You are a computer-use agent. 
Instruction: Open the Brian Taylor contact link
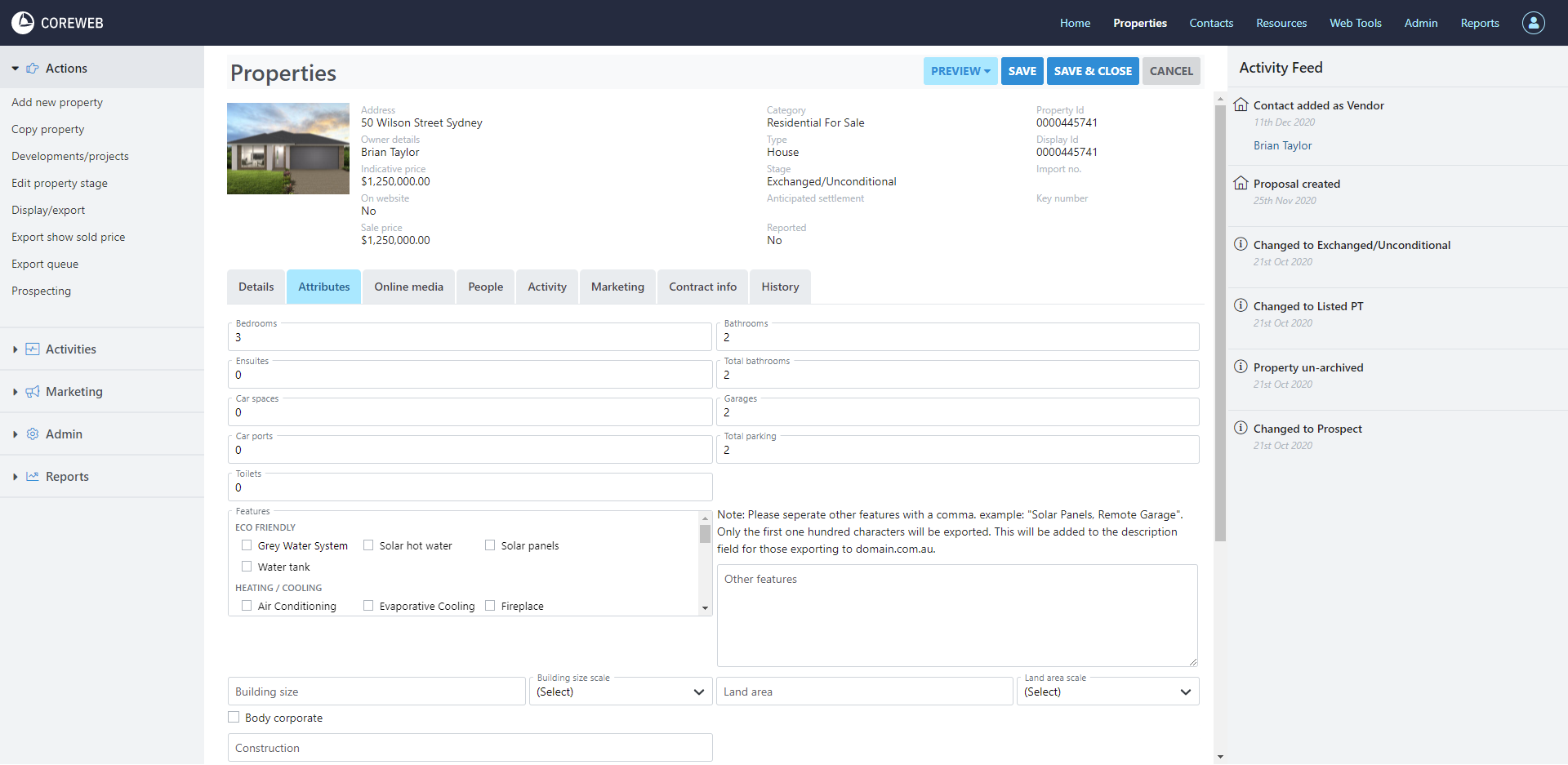(x=1282, y=145)
